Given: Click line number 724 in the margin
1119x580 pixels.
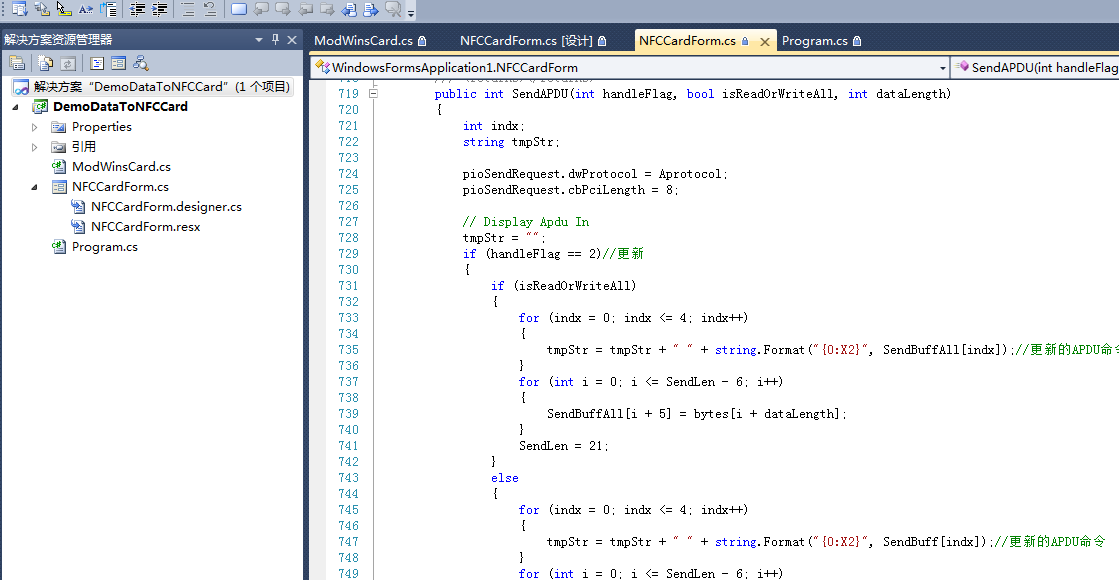Looking at the screenshot, I should (x=348, y=174).
